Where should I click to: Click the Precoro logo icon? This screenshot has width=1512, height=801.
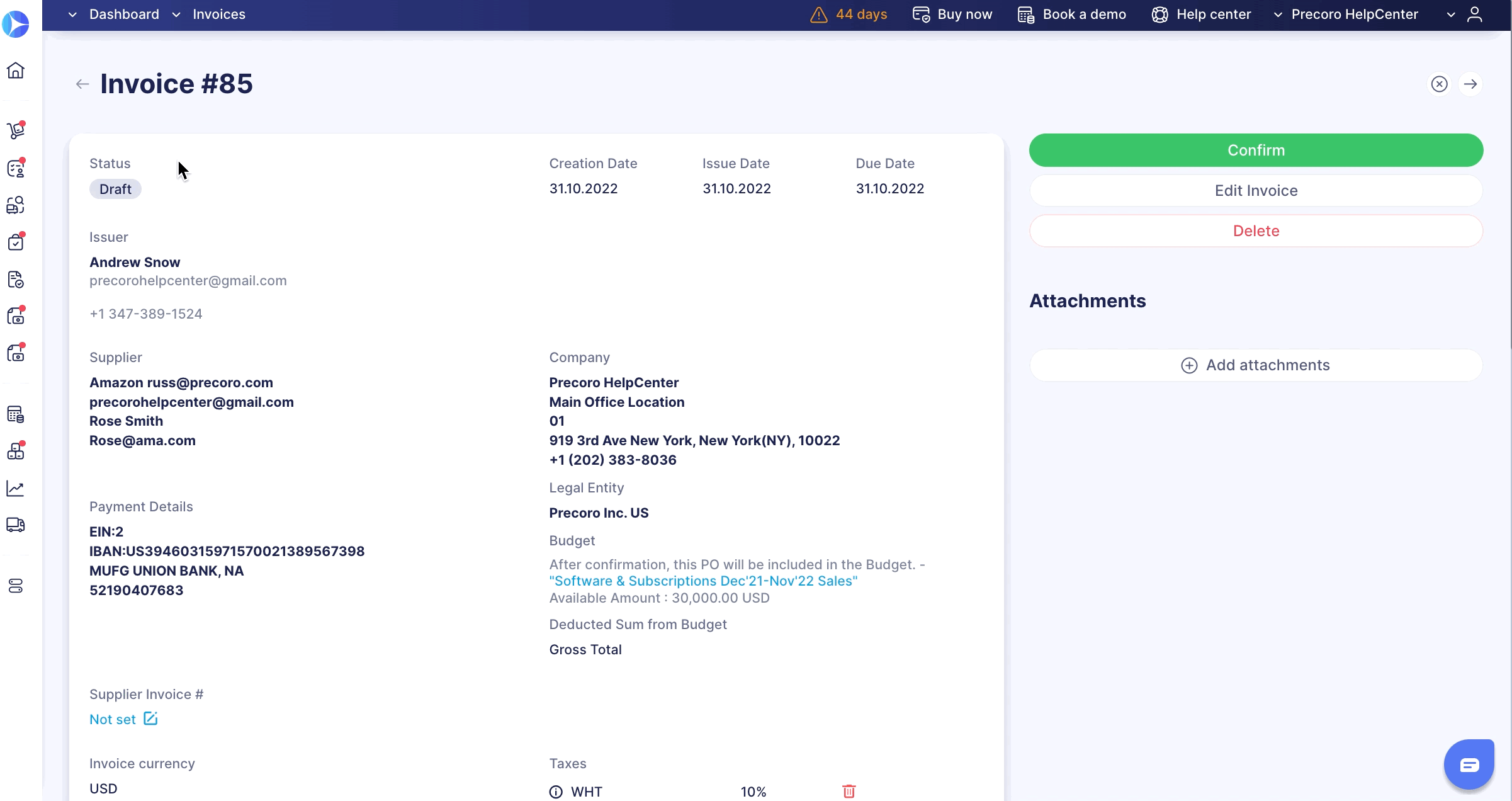pyautogui.click(x=15, y=25)
